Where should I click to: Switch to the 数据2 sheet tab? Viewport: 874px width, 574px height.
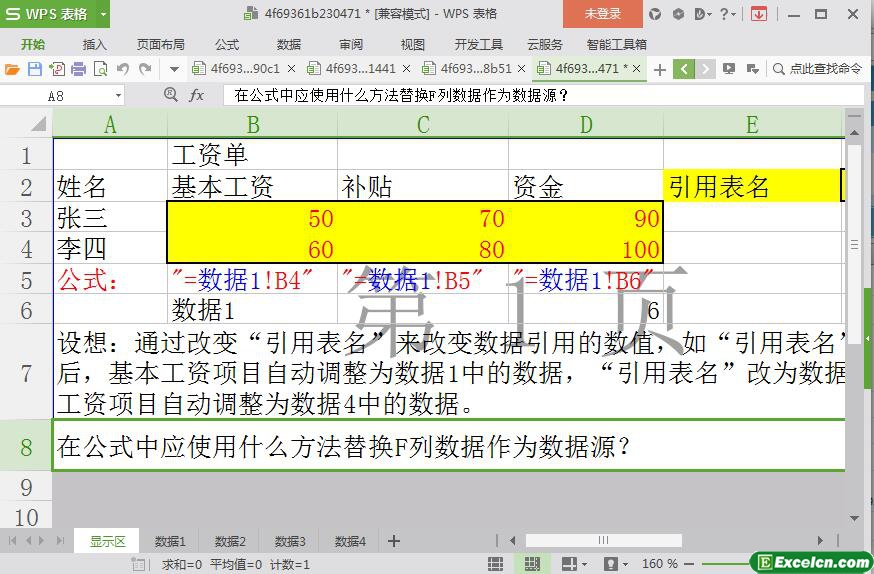[230, 541]
